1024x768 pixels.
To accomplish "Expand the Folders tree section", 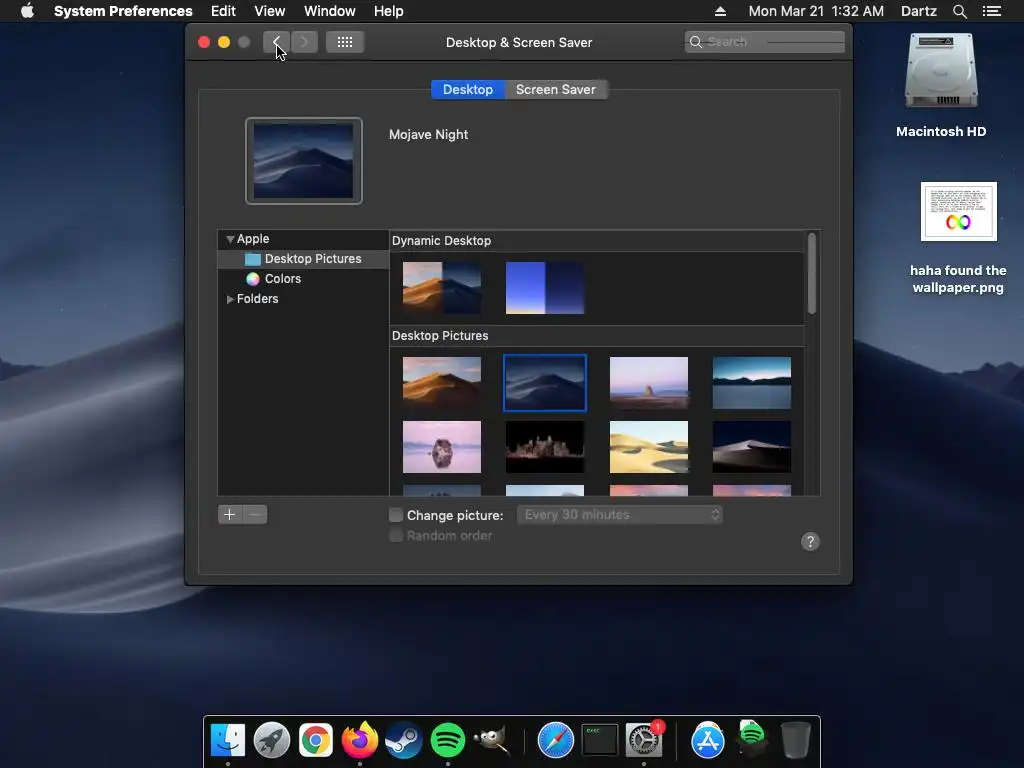I will pos(230,299).
